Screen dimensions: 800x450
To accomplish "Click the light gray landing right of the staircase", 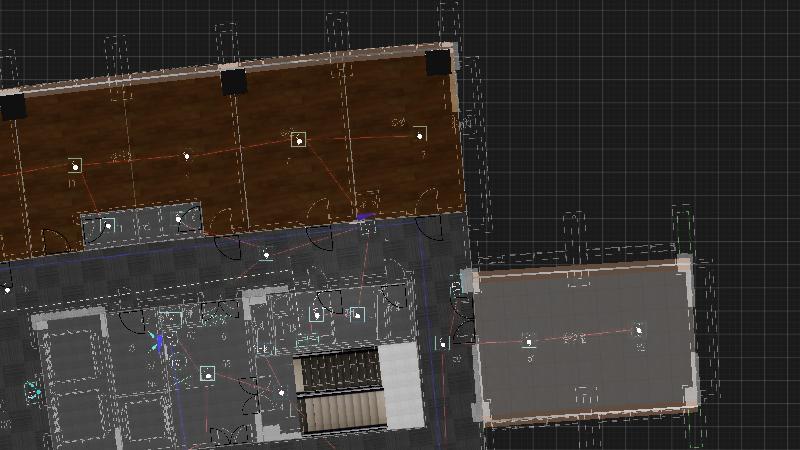I will 400,385.
